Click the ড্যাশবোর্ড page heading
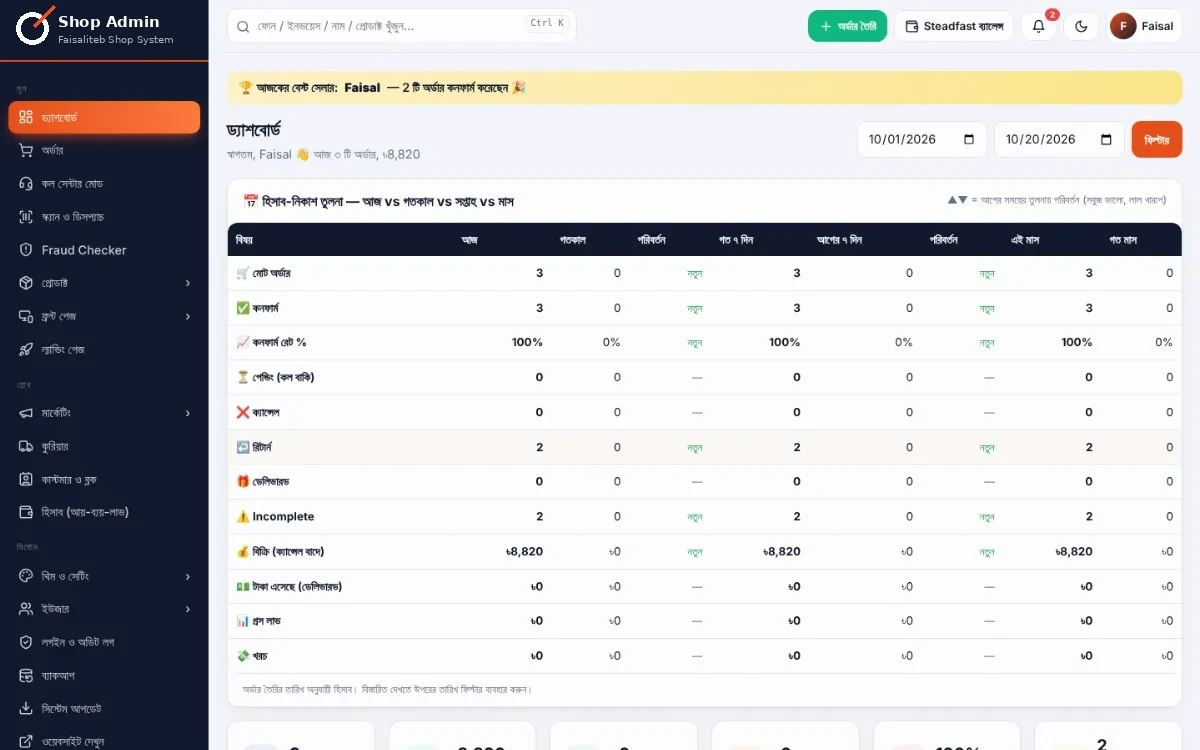The width and height of the screenshot is (1200, 750). click(254, 130)
